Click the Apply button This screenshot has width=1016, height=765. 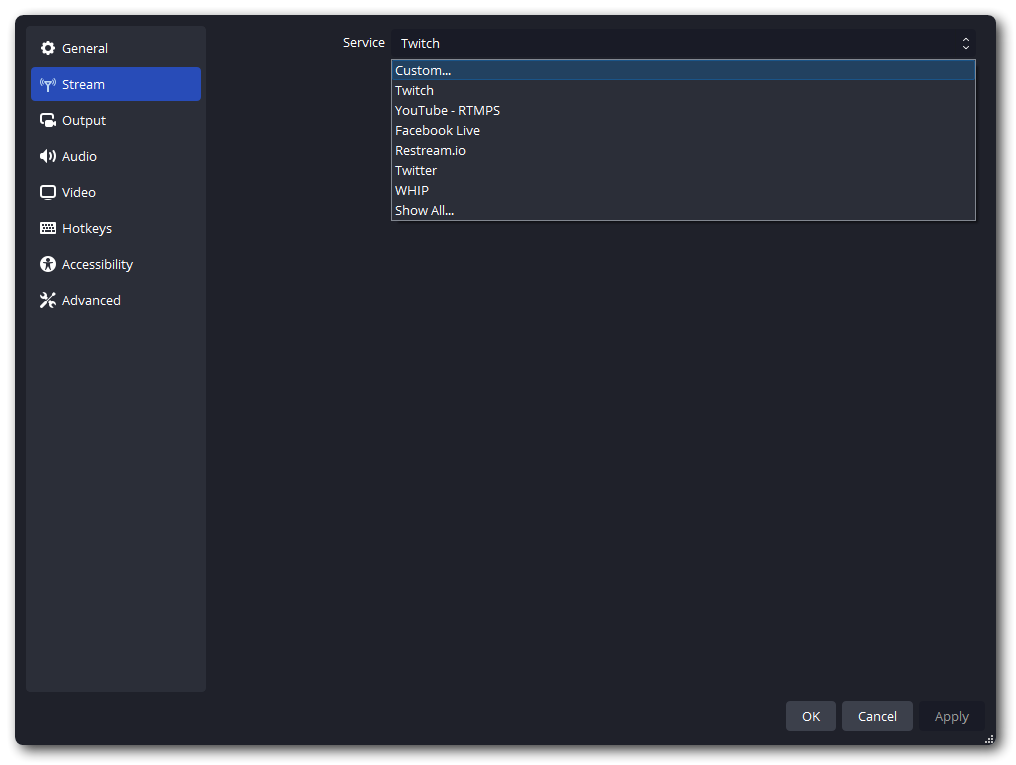point(951,716)
